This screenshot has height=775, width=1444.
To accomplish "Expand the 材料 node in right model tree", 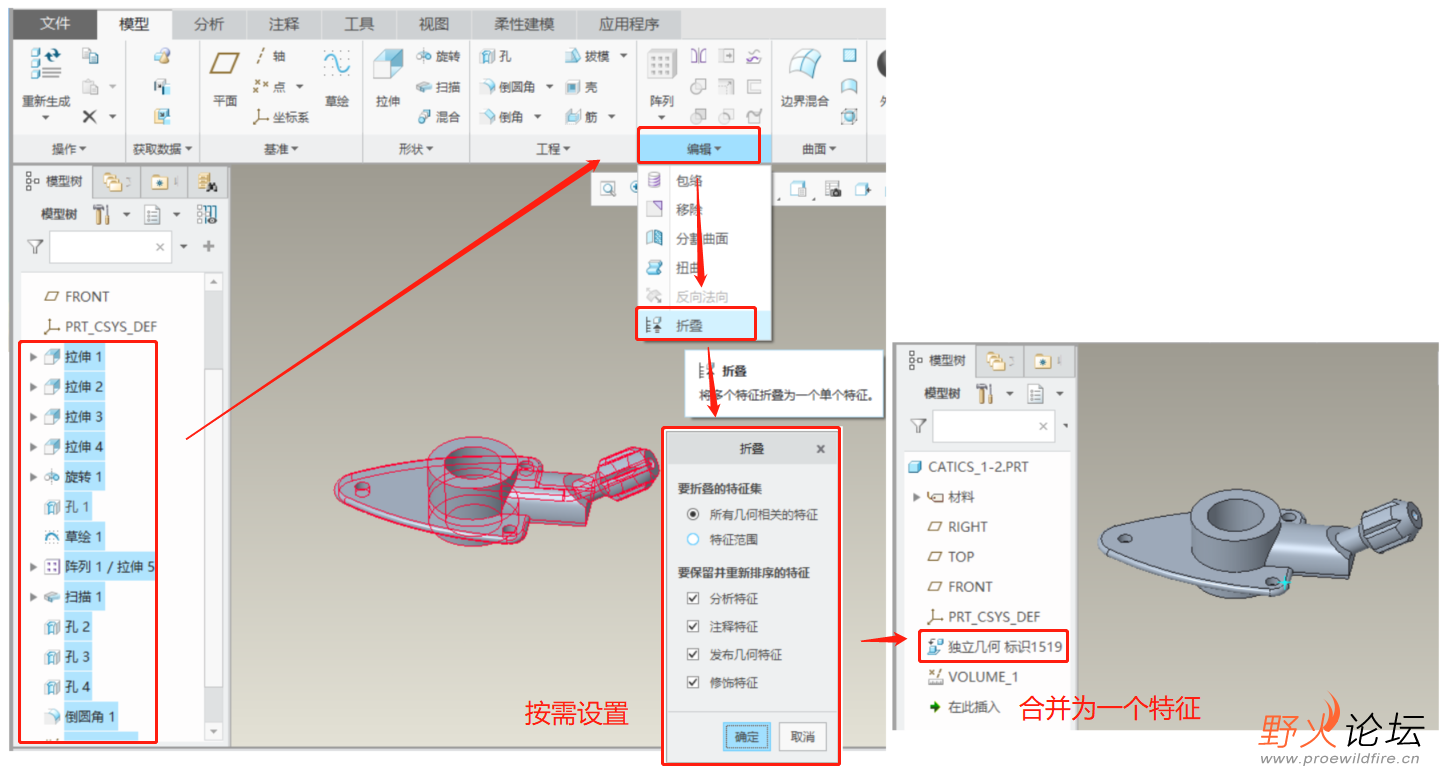I will point(916,497).
